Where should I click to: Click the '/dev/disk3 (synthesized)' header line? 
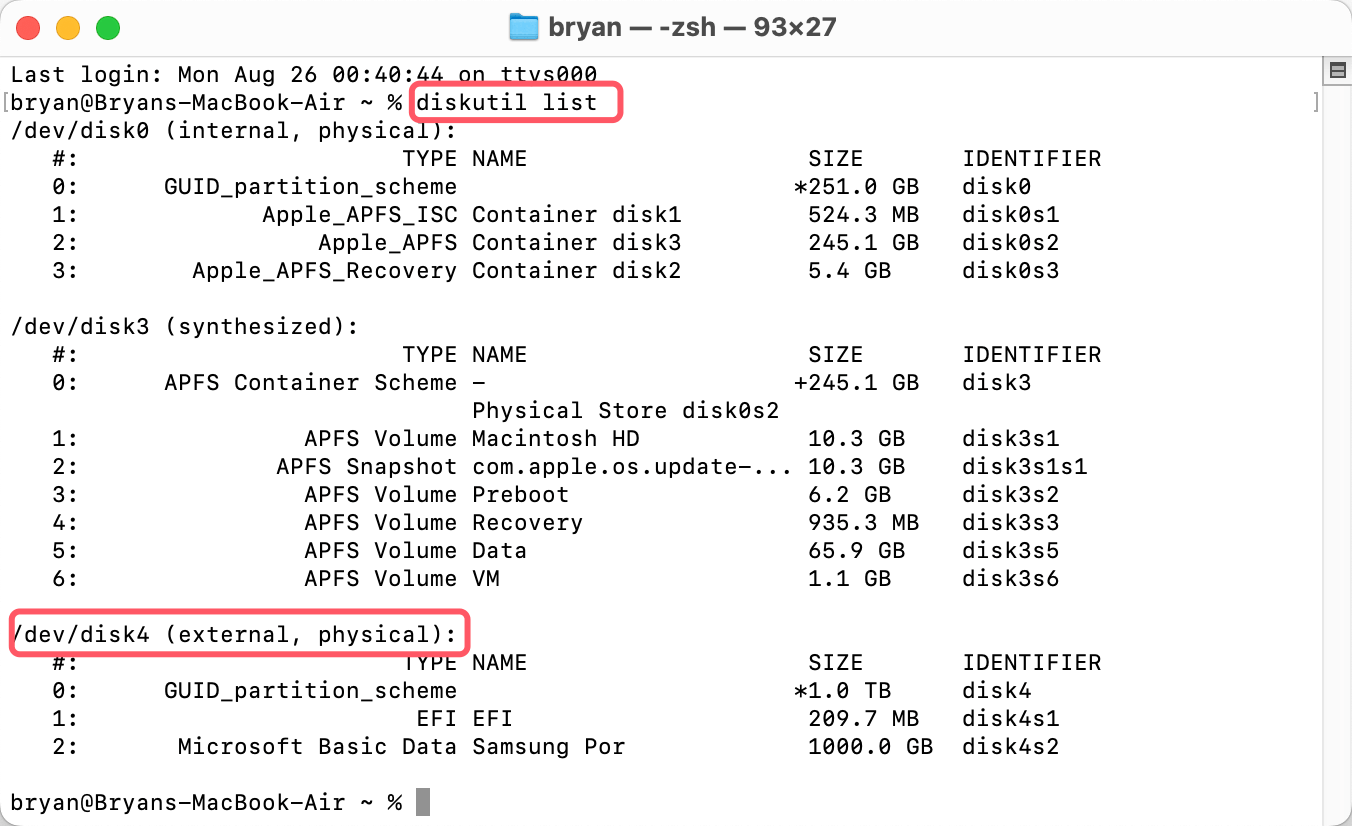pos(184,326)
